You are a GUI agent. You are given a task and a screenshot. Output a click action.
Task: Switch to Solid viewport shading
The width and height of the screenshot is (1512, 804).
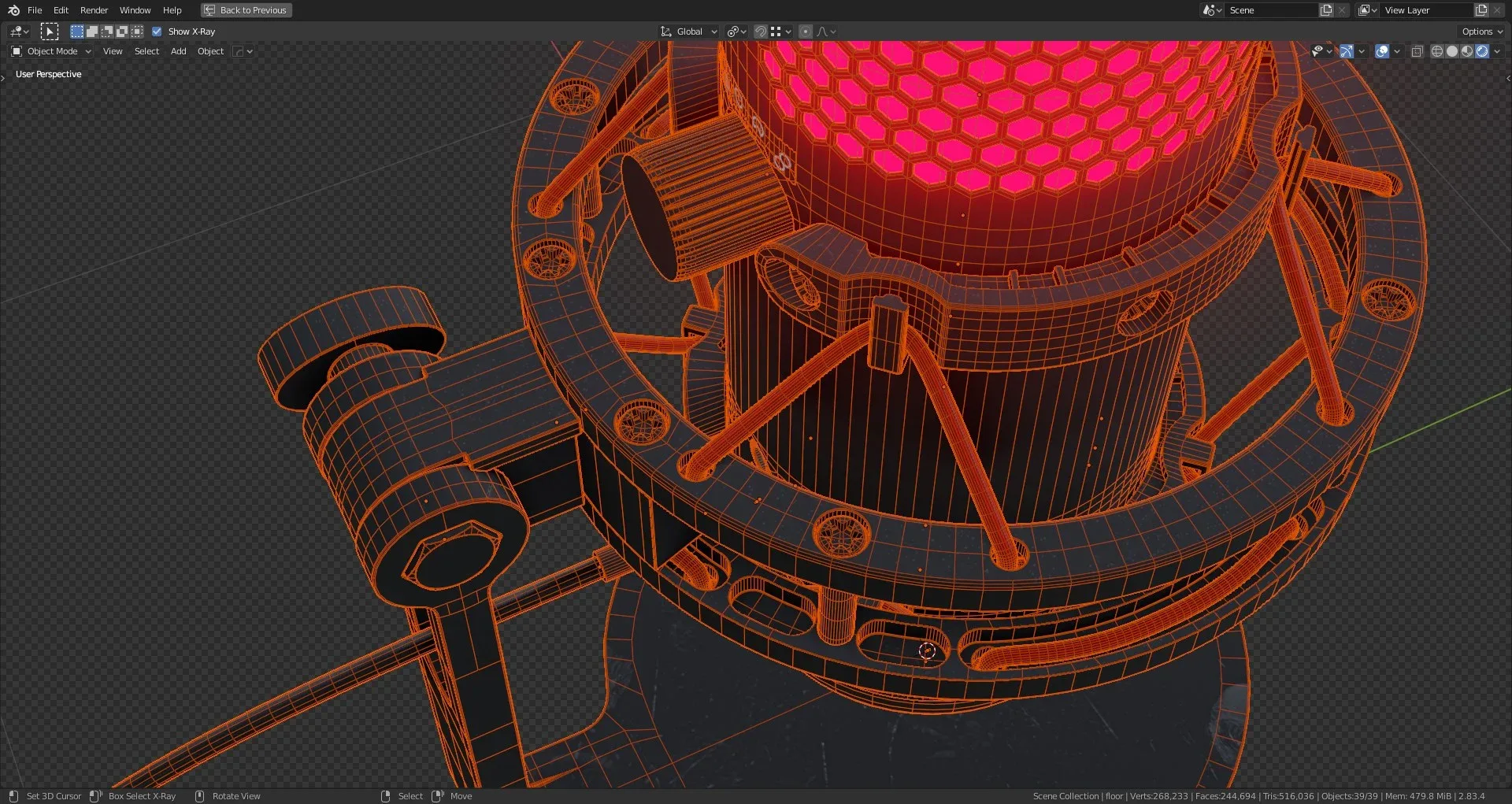coord(1451,51)
